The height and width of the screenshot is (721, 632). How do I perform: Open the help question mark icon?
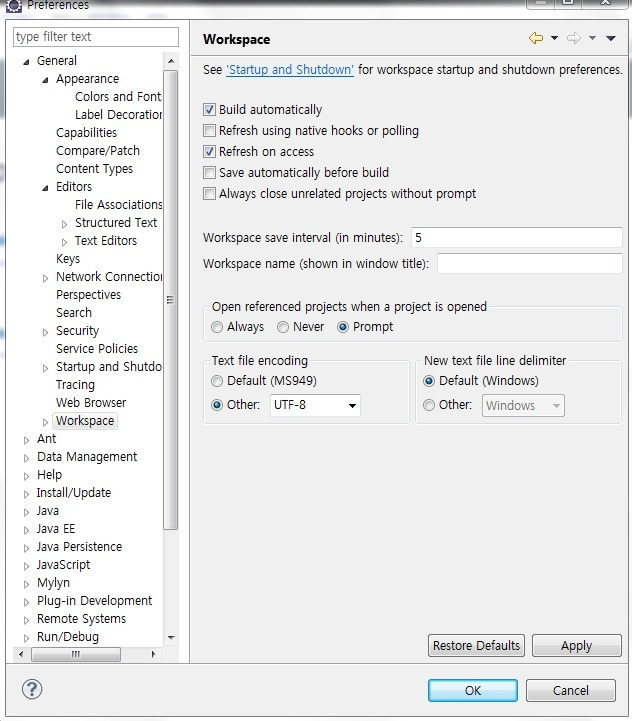tap(32, 689)
